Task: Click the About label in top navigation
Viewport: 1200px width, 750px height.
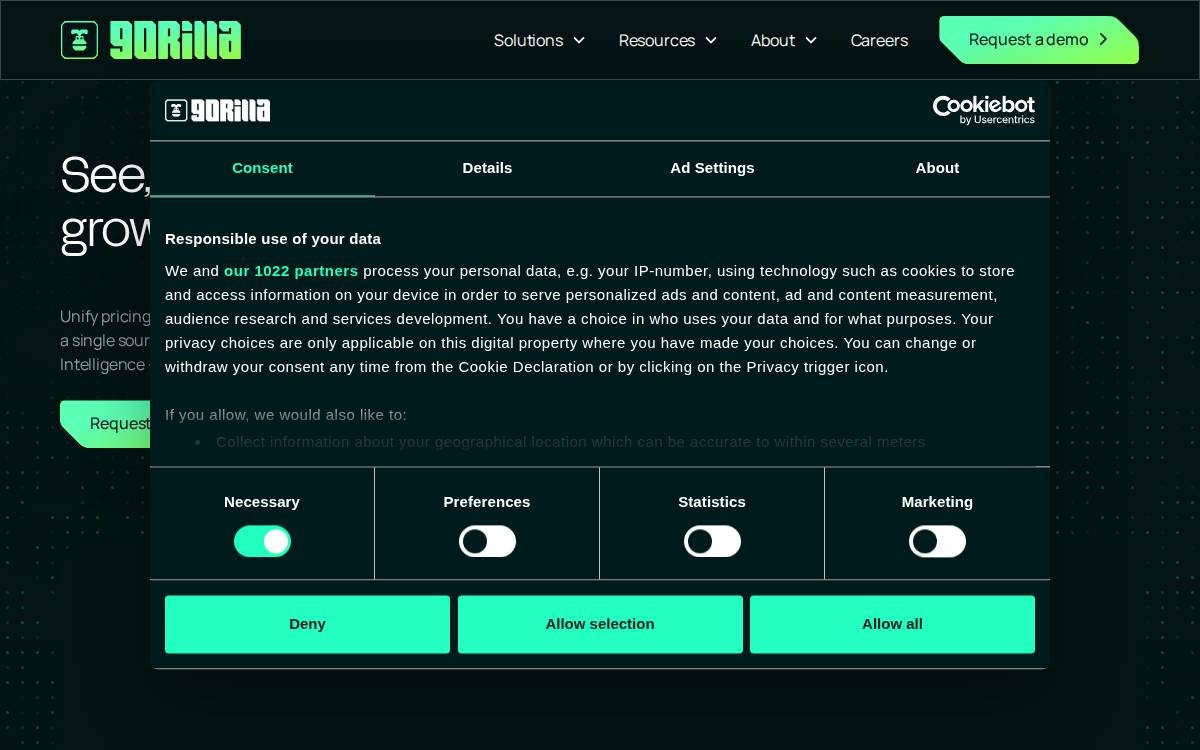Action: click(x=773, y=40)
